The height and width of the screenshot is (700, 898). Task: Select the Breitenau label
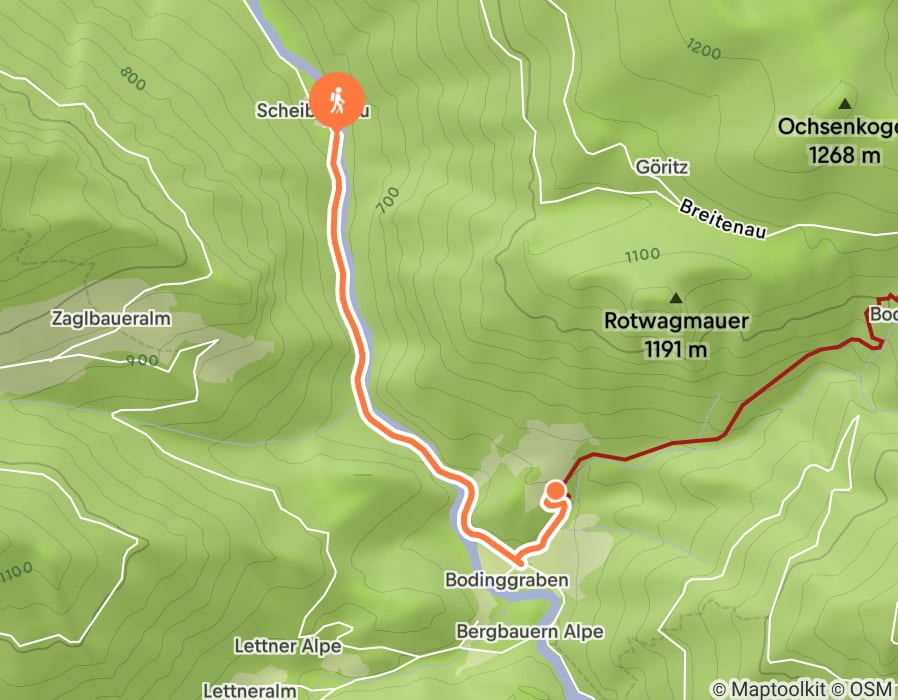(x=722, y=219)
